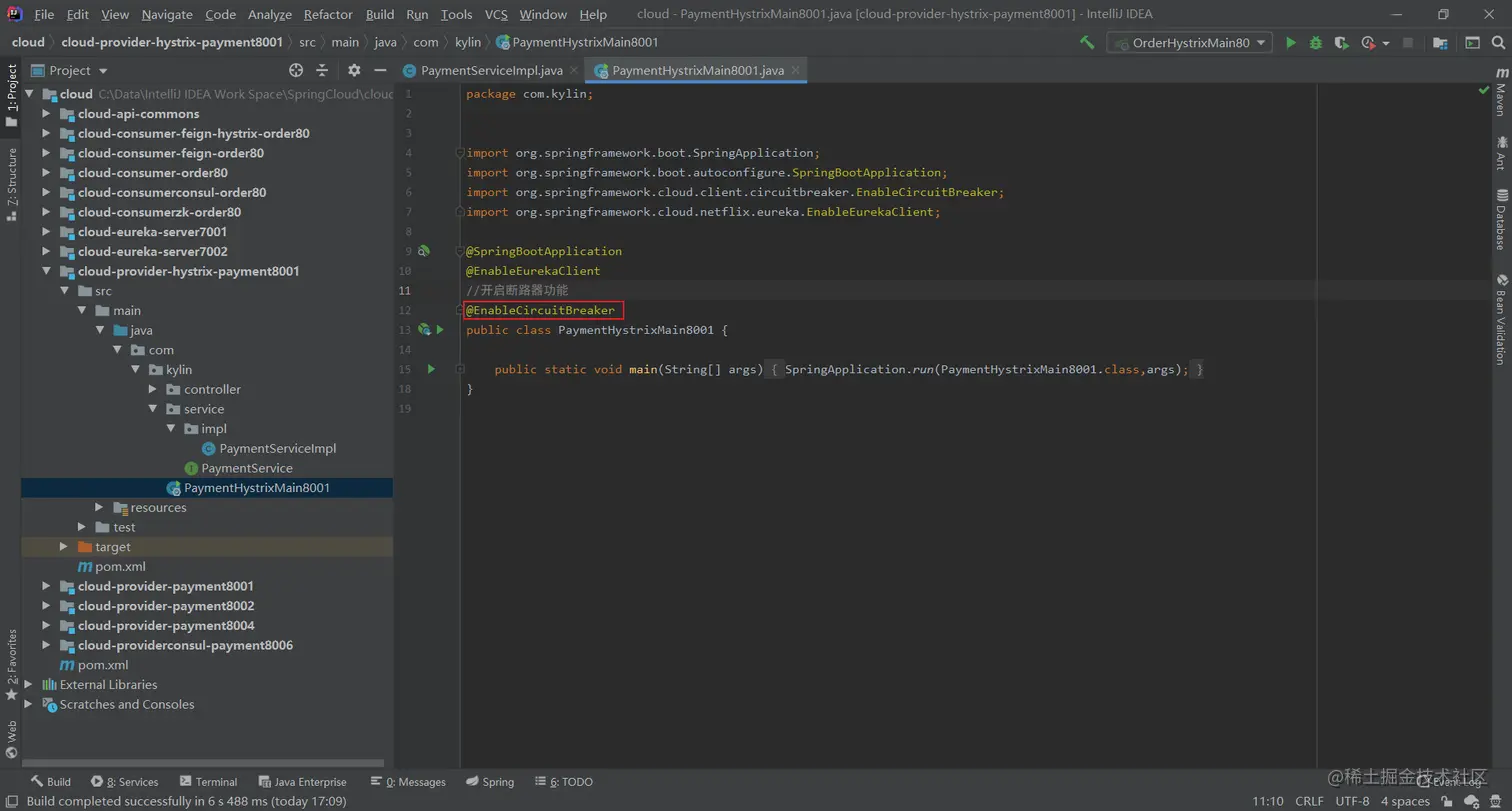Hide the Project panel with minus icon
This screenshot has height=811, width=1512.
pos(380,70)
